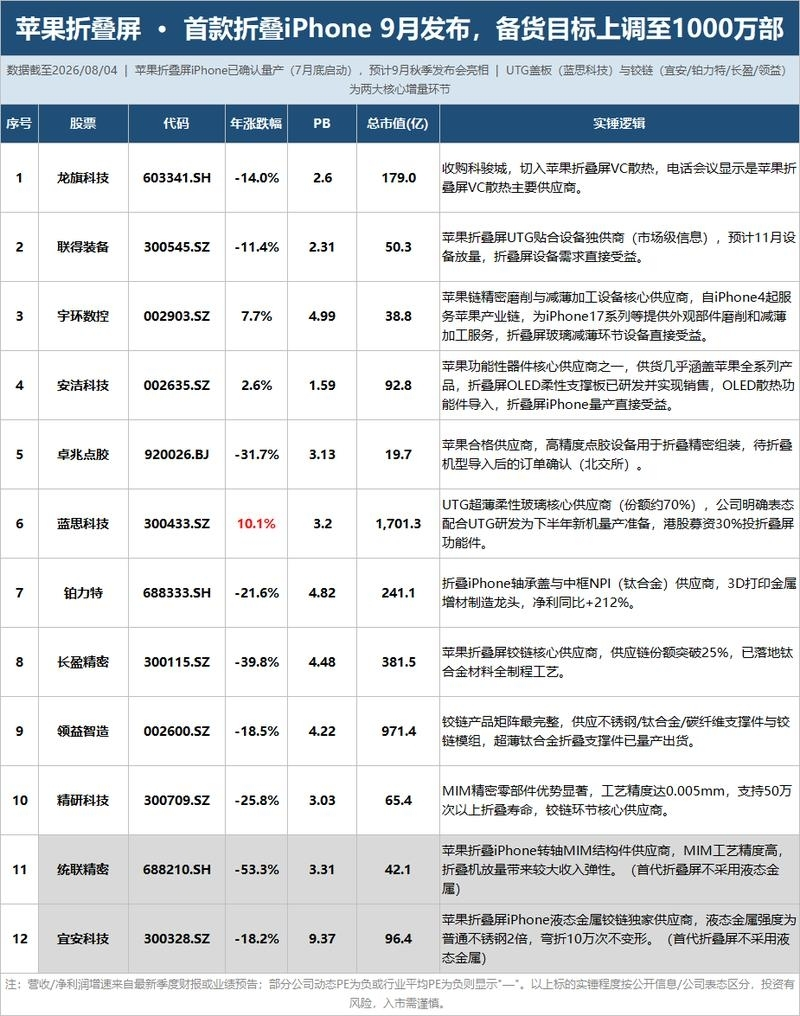Click the 序号 column header

click(19, 123)
